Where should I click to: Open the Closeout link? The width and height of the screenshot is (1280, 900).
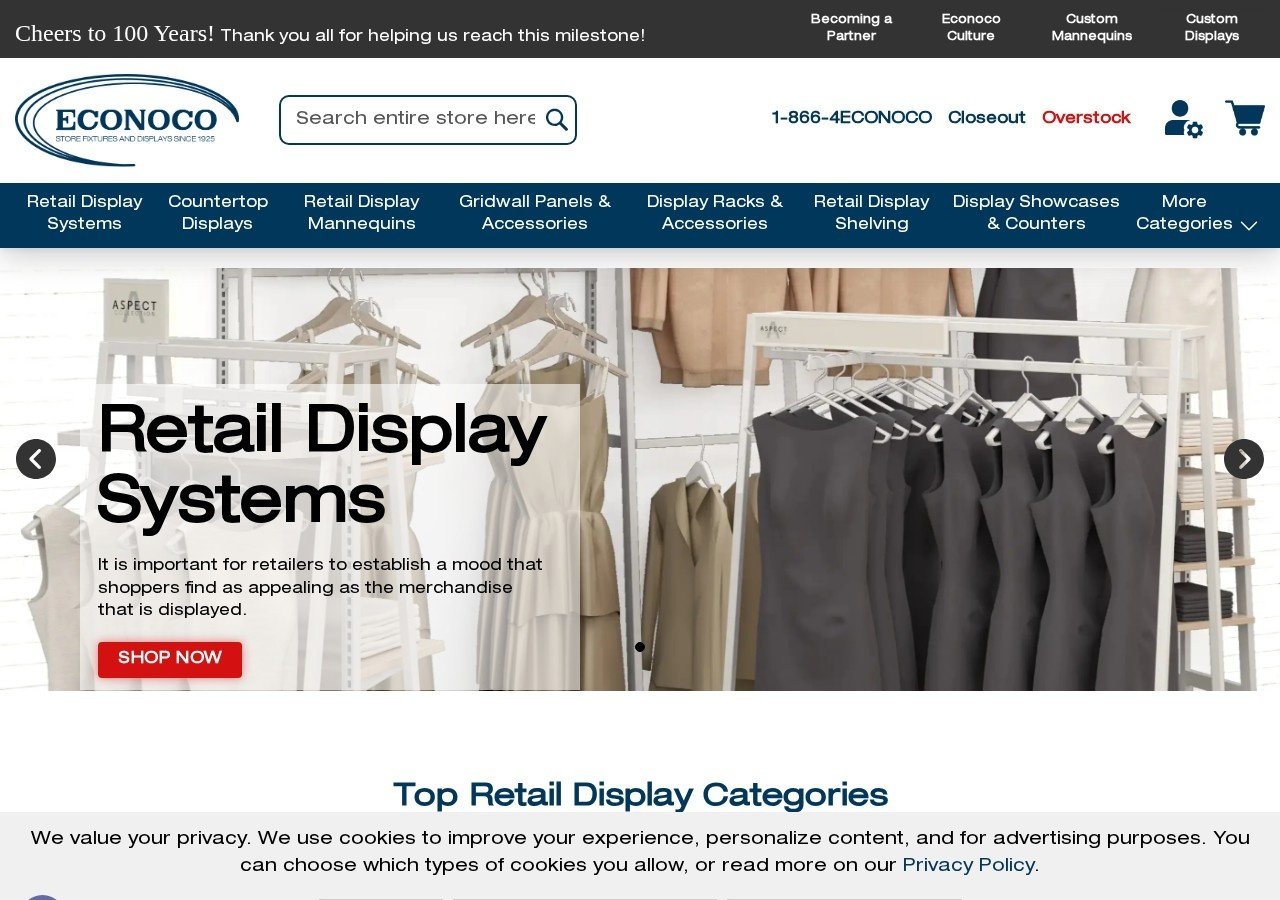click(986, 118)
